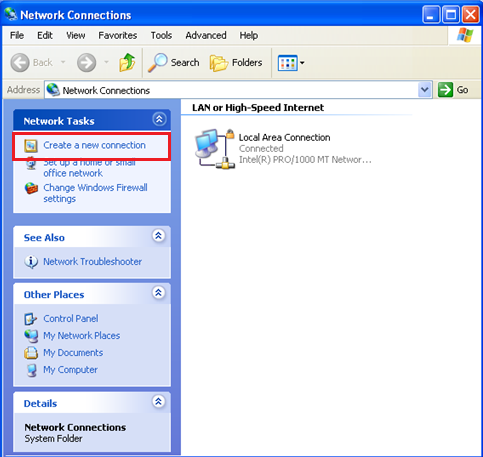This screenshot has height=457, width=483.
Task: Click the Network Connections title bar icon
Action: 10,14
